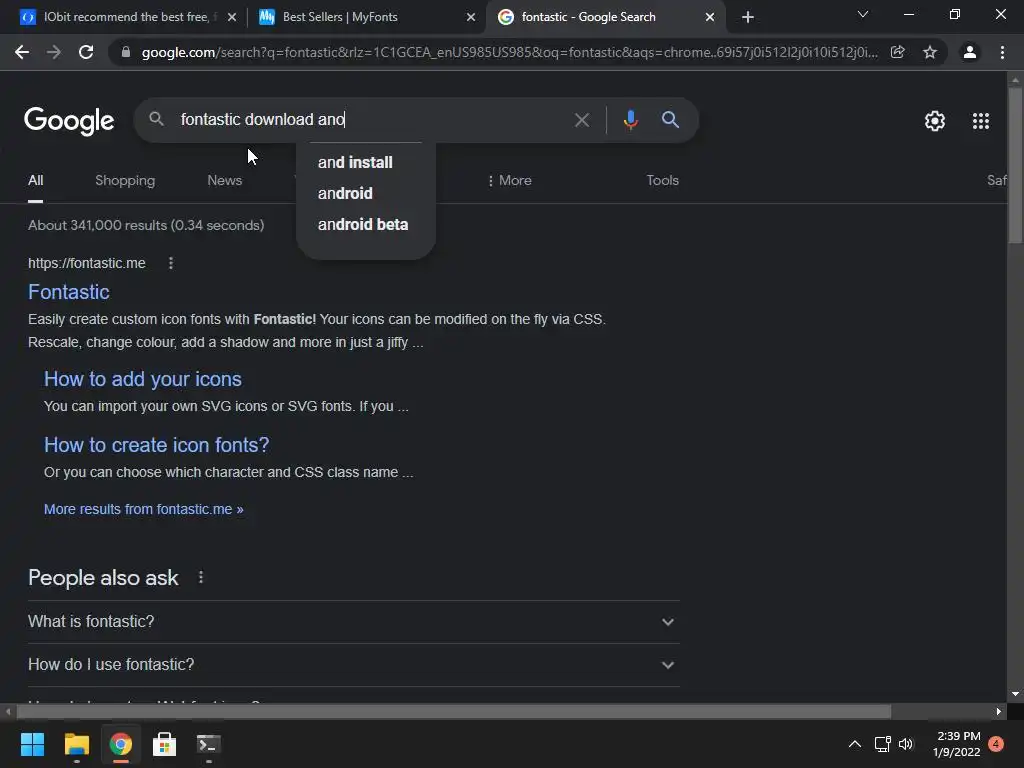Open the tab search chevron

tap(863, 14)
